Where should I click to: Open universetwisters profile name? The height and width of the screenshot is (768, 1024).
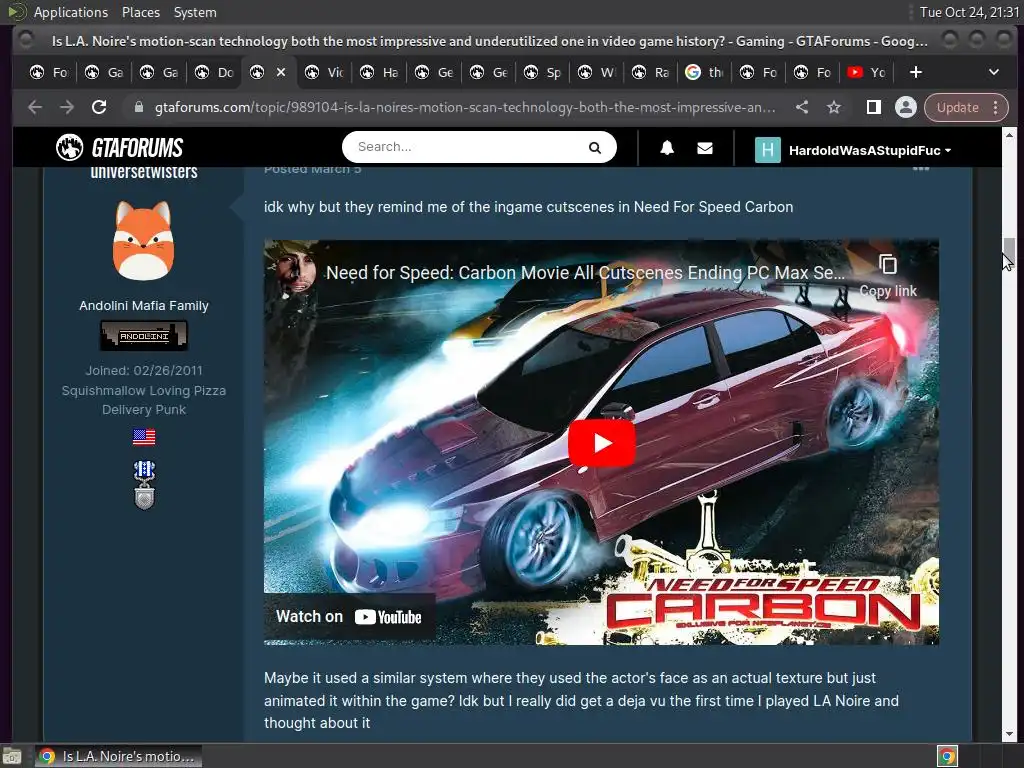(144, 172)
